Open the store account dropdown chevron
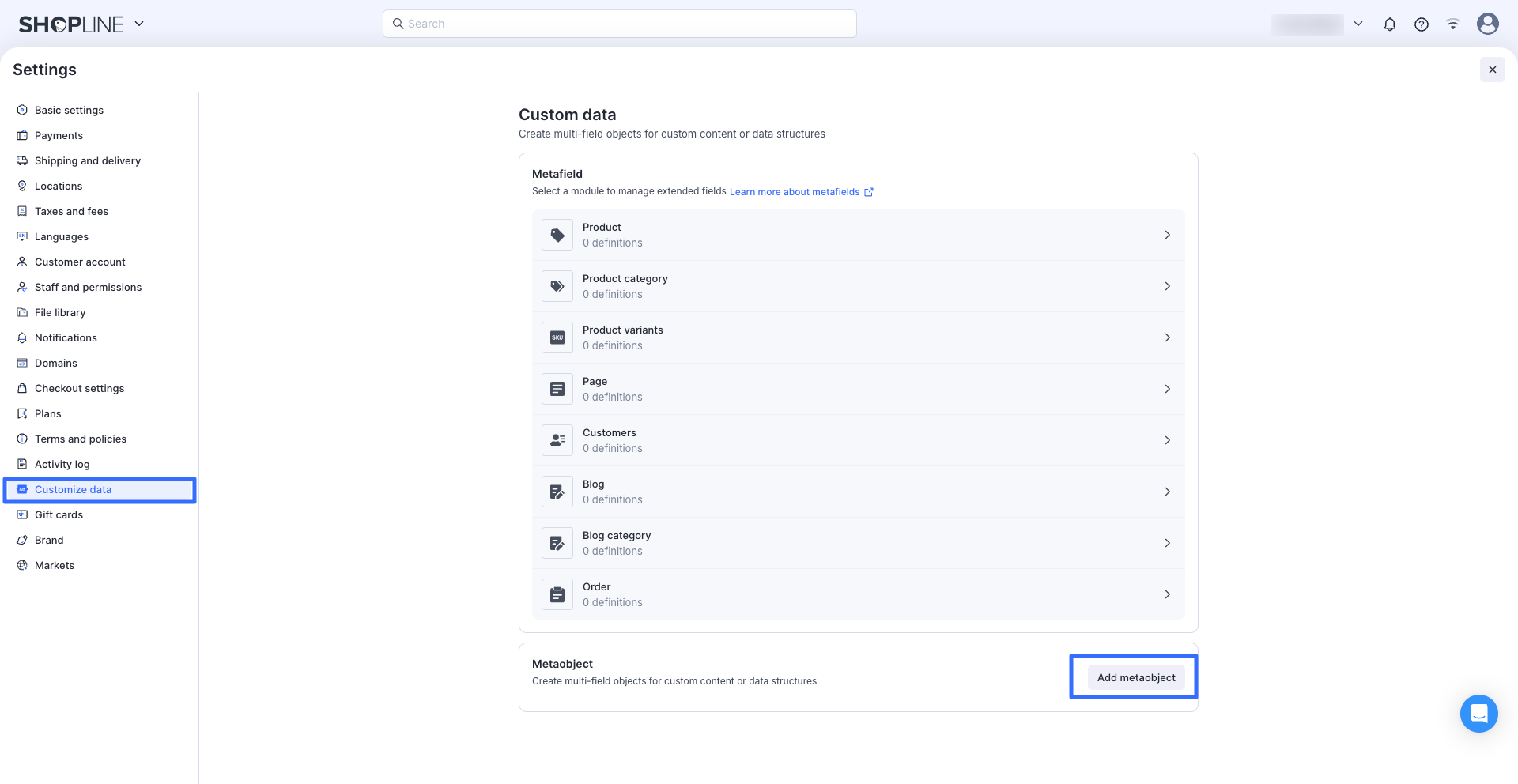 click(x=1358, y=24)
